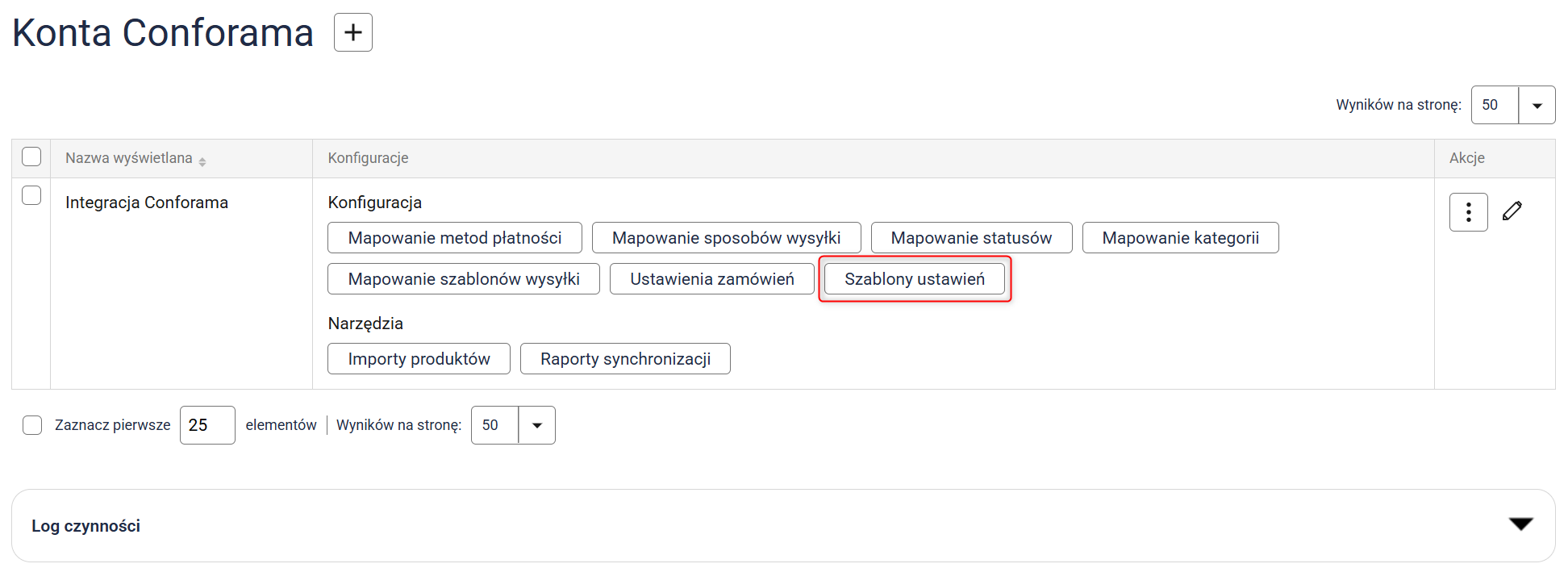Open top Wyników na stronę dropdown
Screen dimensions: 1568x572
click(1537, 106)
